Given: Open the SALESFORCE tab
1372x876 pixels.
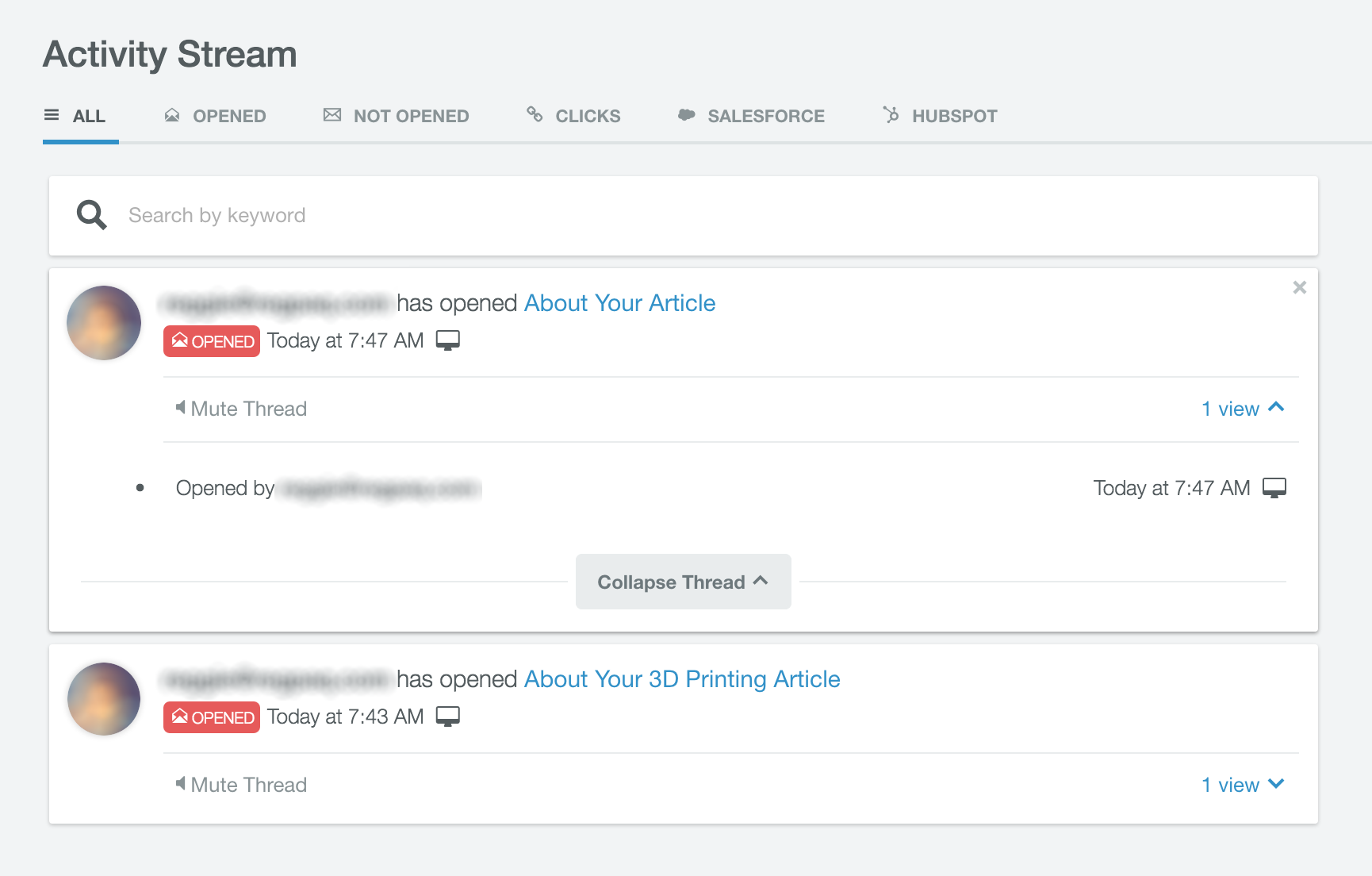Looking at the screenshot, I should (751, 116).
